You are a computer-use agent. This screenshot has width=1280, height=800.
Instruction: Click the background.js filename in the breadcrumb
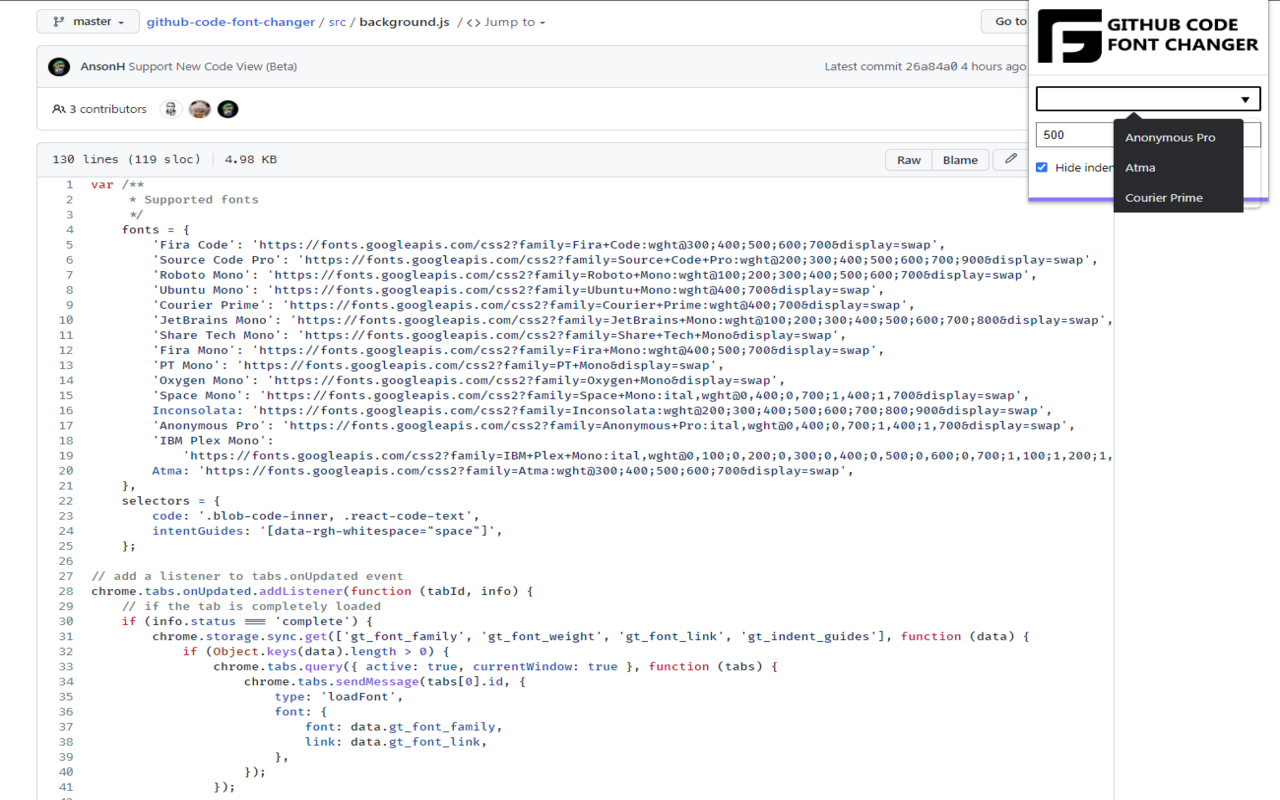(404, 22)
